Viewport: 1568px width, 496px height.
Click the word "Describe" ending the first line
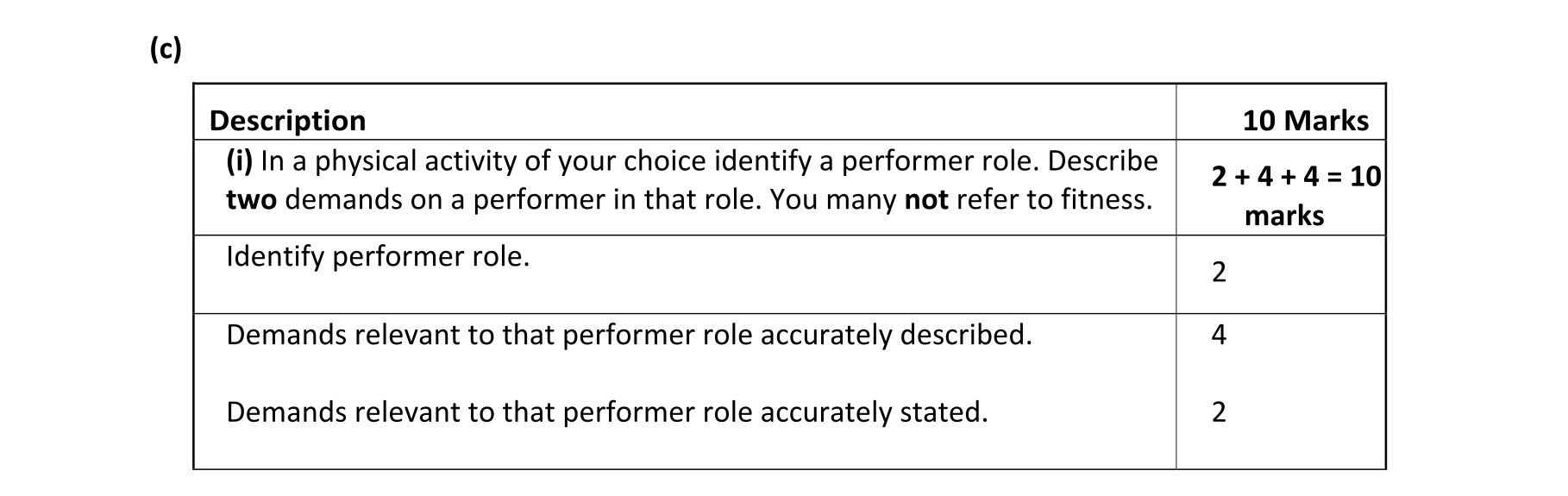1102,161
